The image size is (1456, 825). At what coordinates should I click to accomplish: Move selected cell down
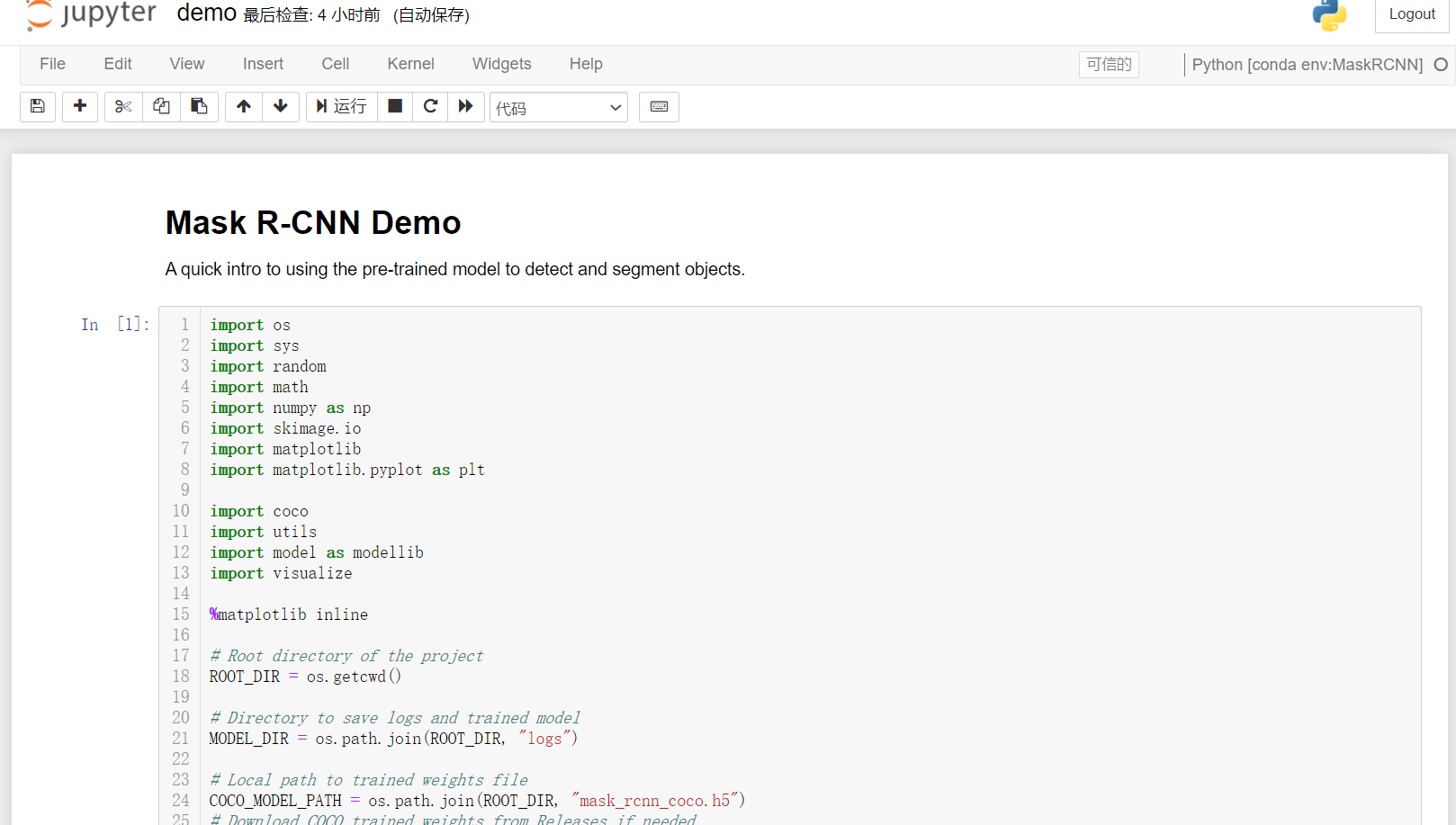[281, 106]
